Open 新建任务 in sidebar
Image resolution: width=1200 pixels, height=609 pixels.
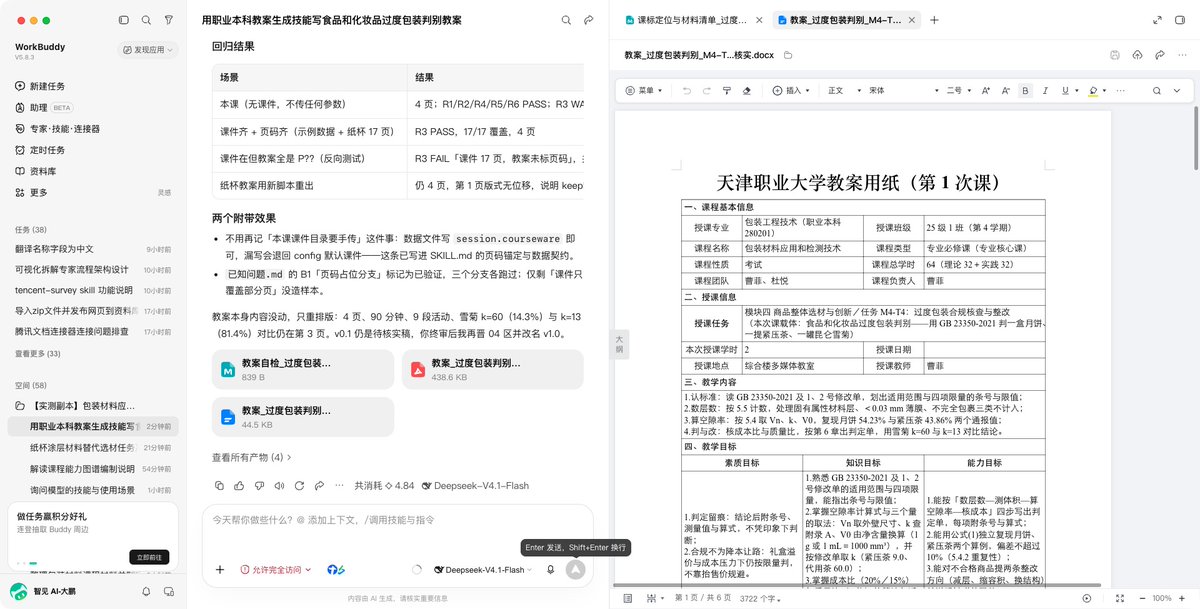click(x=47, y=87)
